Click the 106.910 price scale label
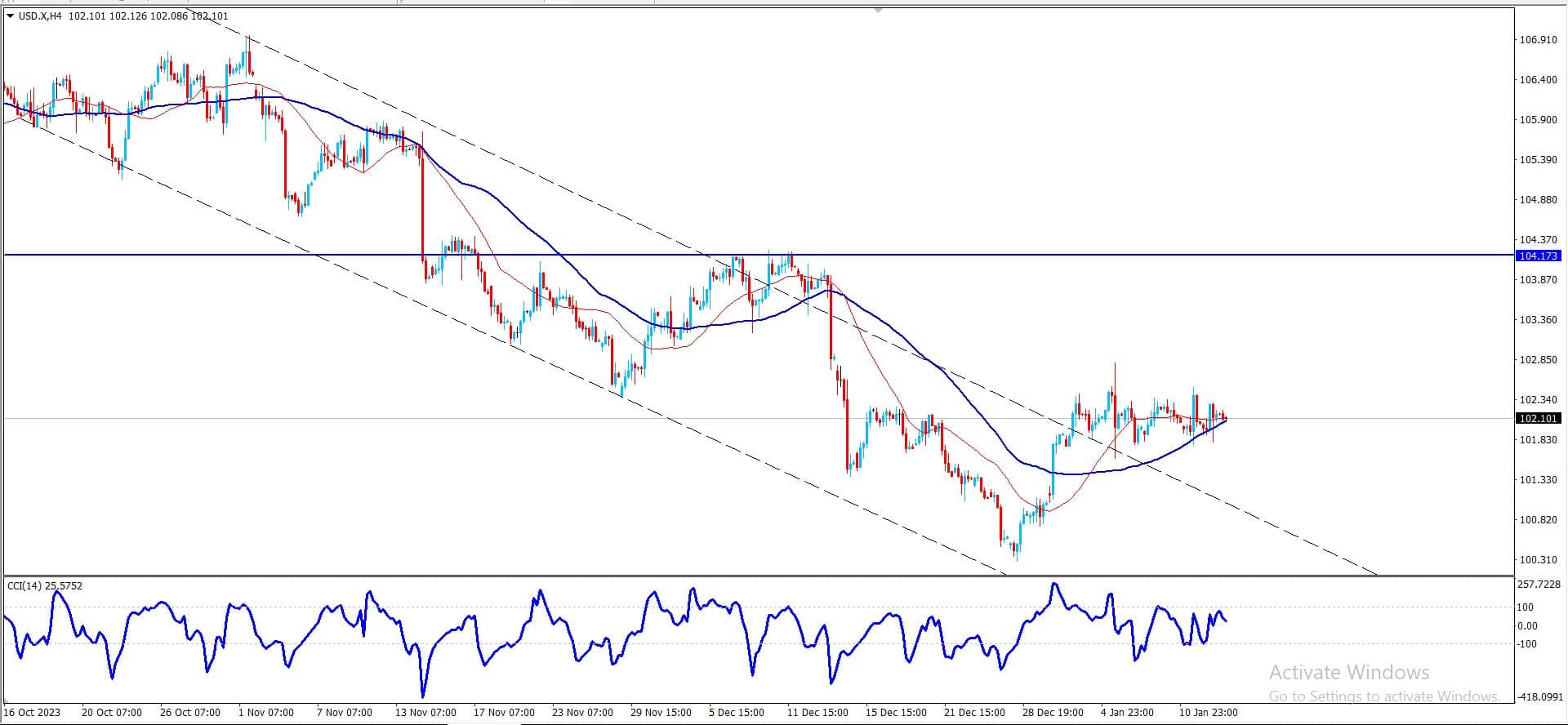1568x725 pixels. tap(1538, 39)
